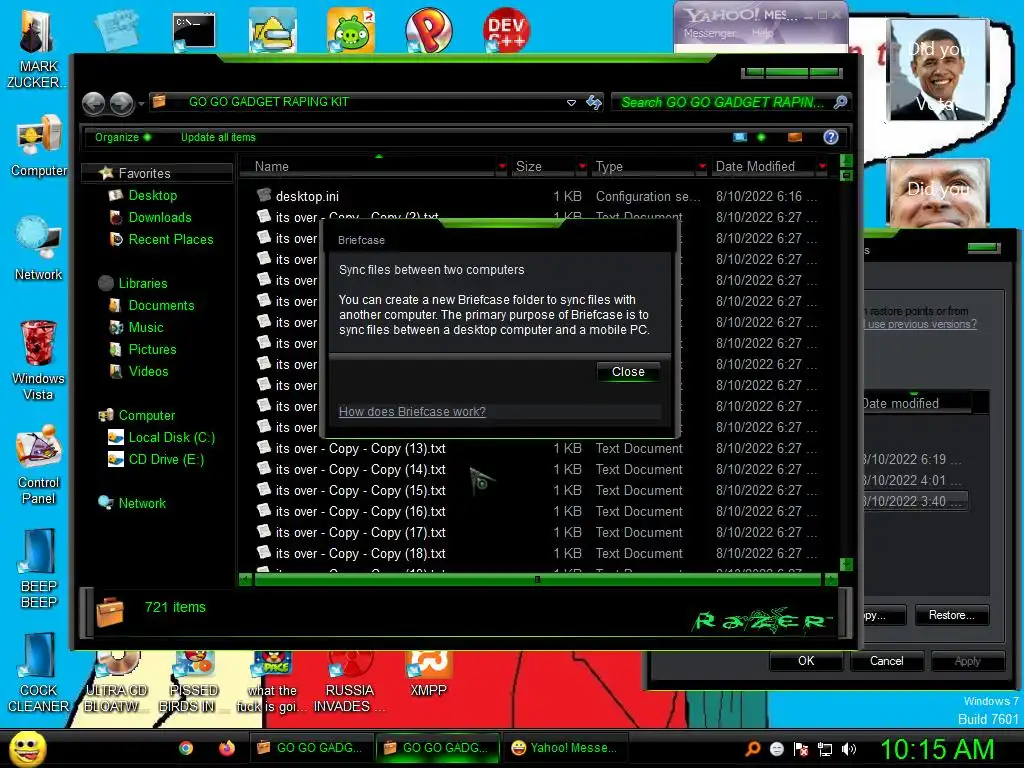Click the horizontal scrollbar in file list
Image resolution: width=1024 pixels, height=768 pixels.
tap(537, 579)
